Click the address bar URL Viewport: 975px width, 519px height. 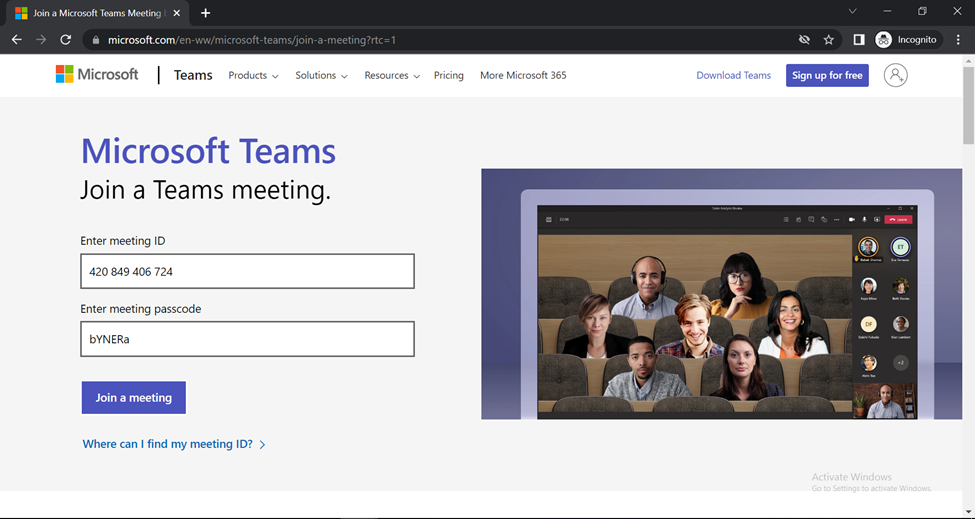tap(252, 40)
